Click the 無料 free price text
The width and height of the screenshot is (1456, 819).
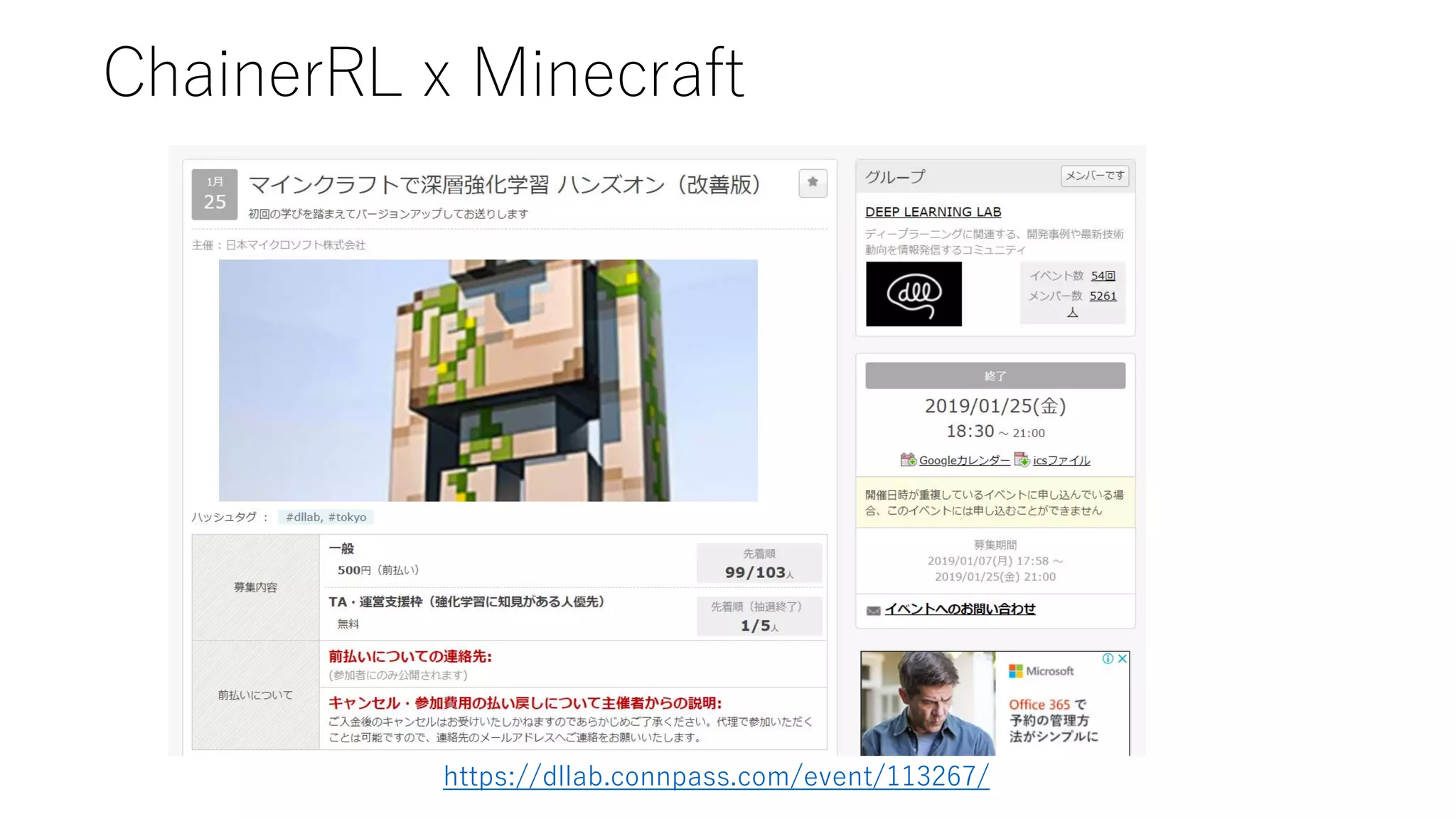(x=348, y=623)
